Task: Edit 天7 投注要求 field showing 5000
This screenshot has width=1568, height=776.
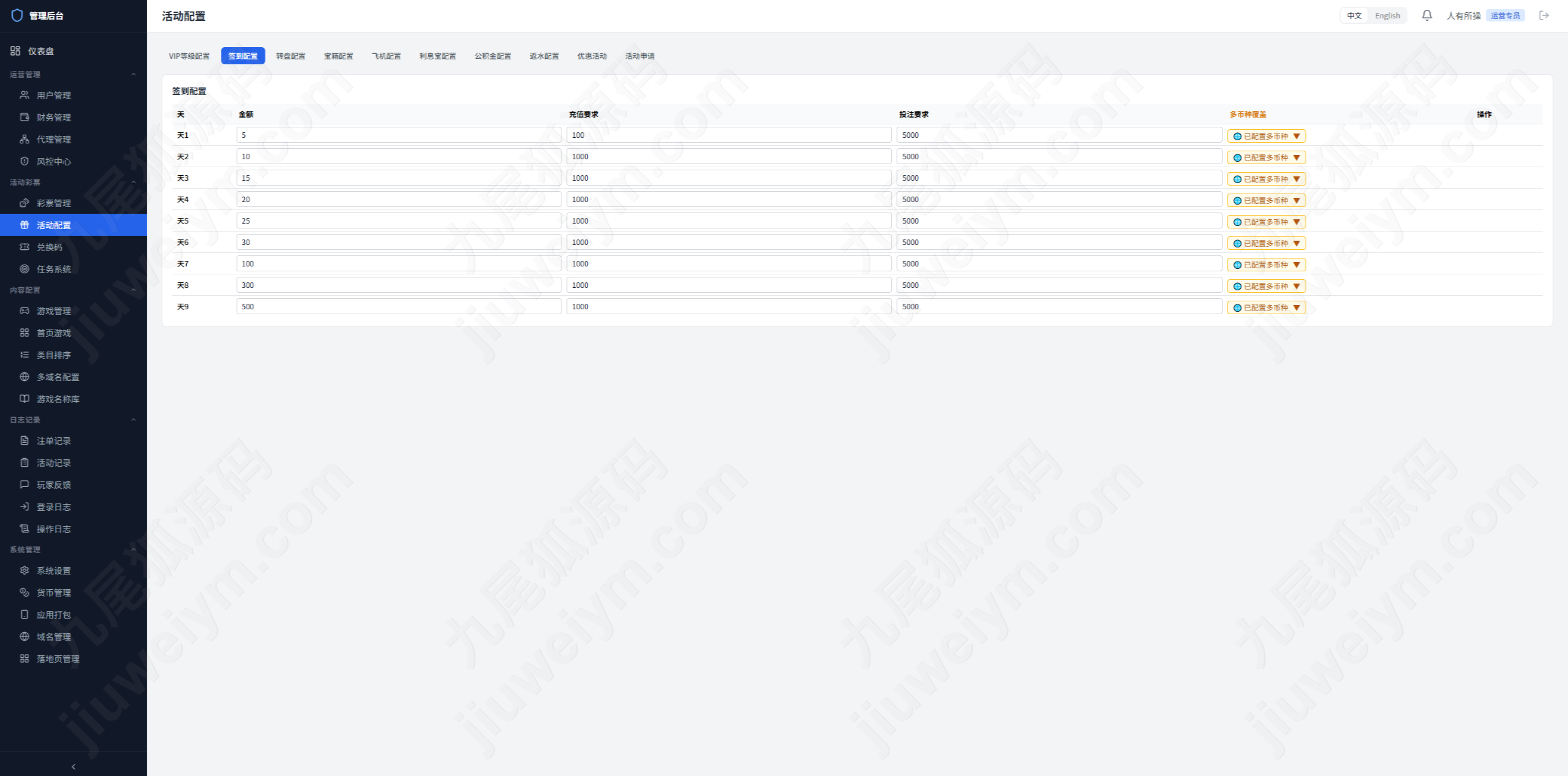Action: click(x=1059, y=263)
